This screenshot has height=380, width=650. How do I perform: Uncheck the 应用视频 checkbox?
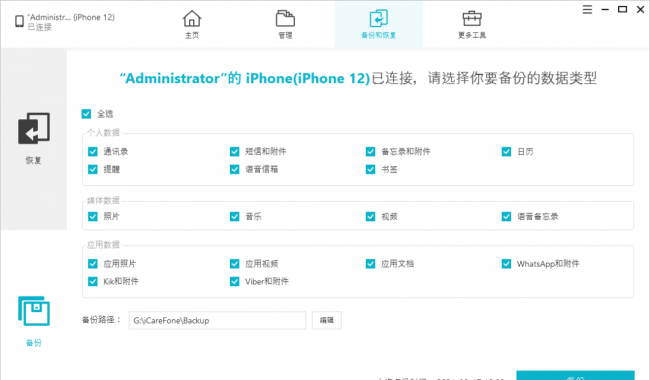(235, 264)
